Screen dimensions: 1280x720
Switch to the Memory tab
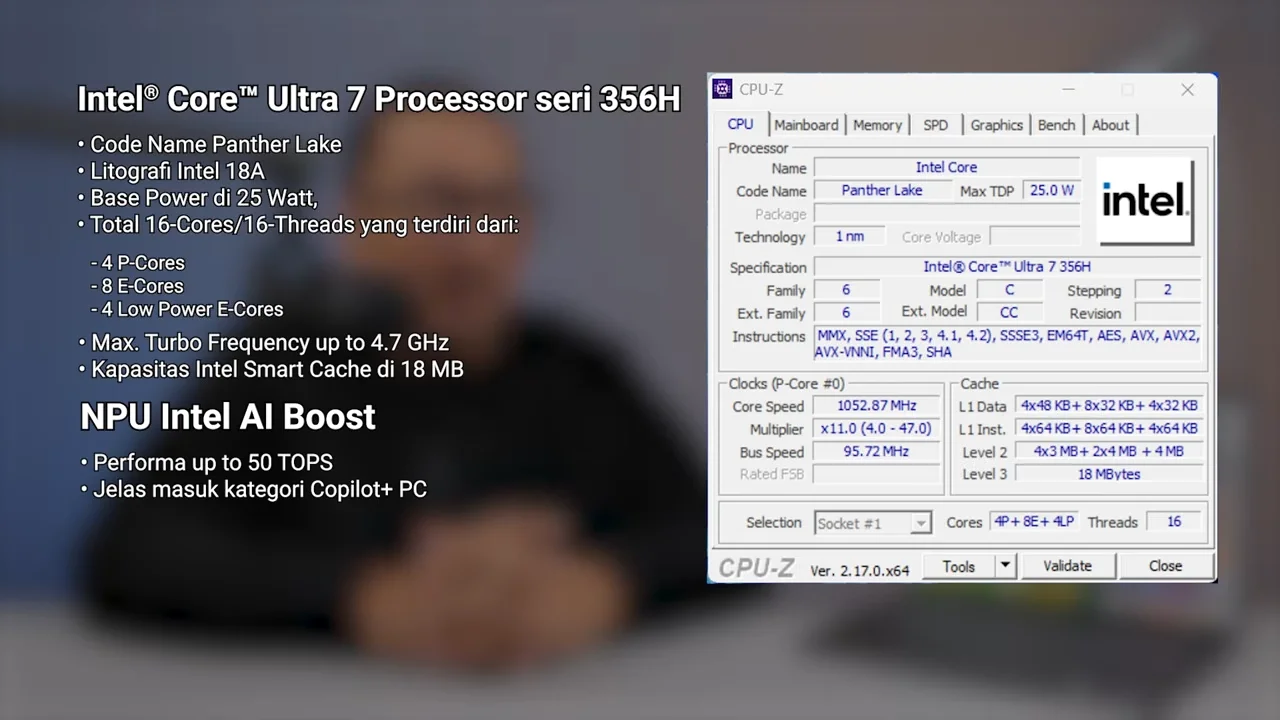(x=877, y=125)
